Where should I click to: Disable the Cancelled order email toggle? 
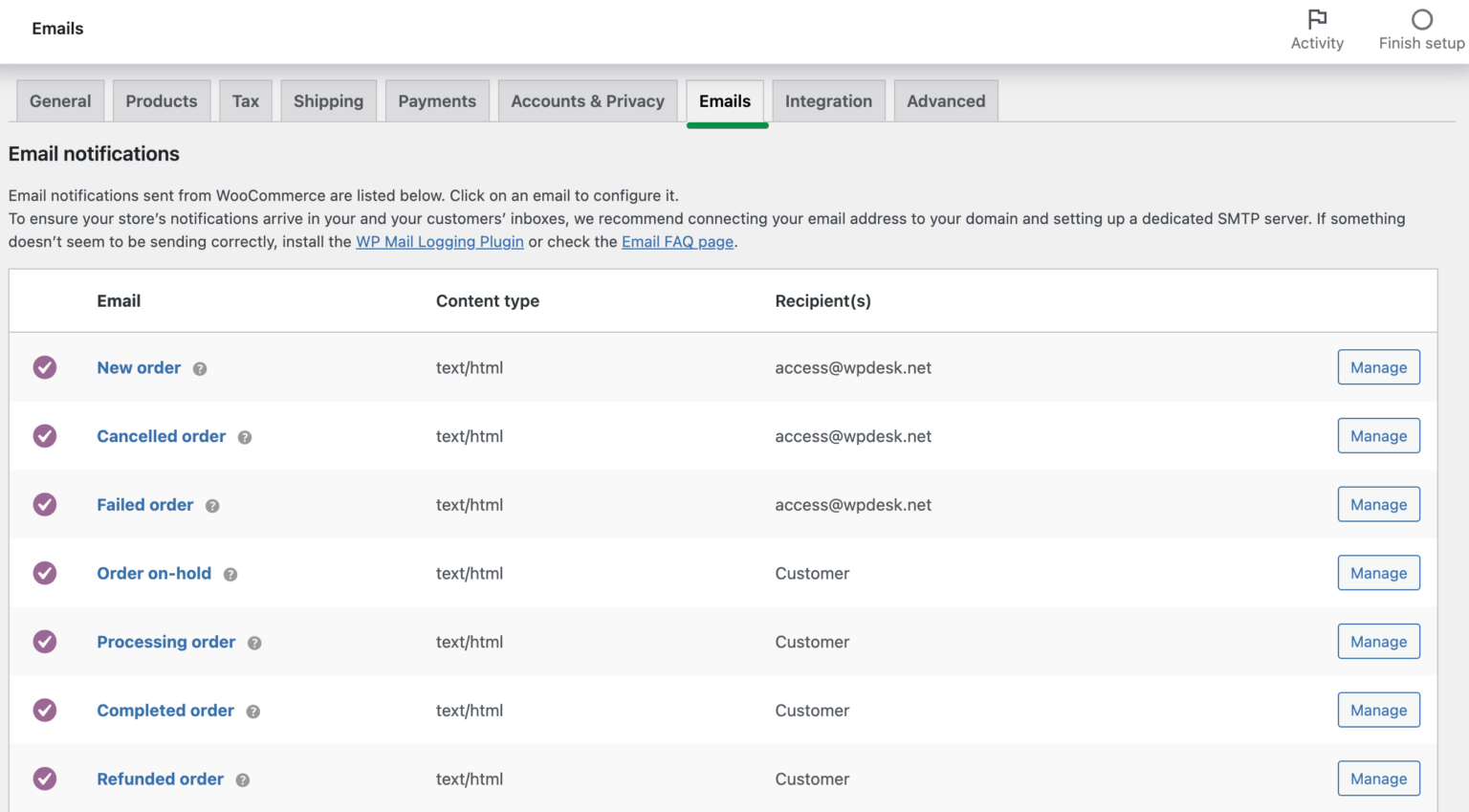click(44, 436)
